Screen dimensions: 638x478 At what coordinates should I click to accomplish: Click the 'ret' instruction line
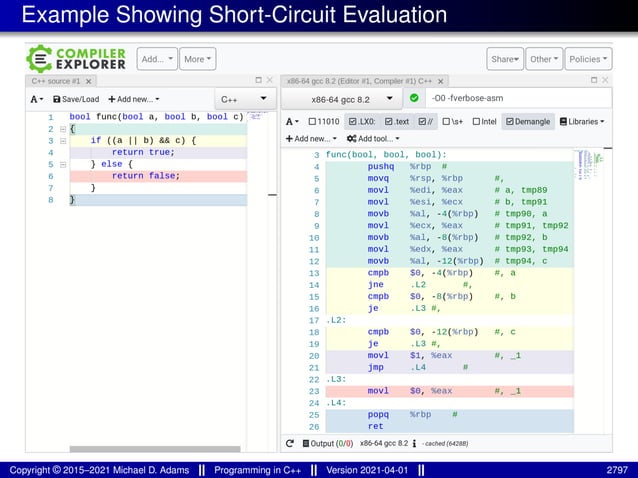(376, 426)
